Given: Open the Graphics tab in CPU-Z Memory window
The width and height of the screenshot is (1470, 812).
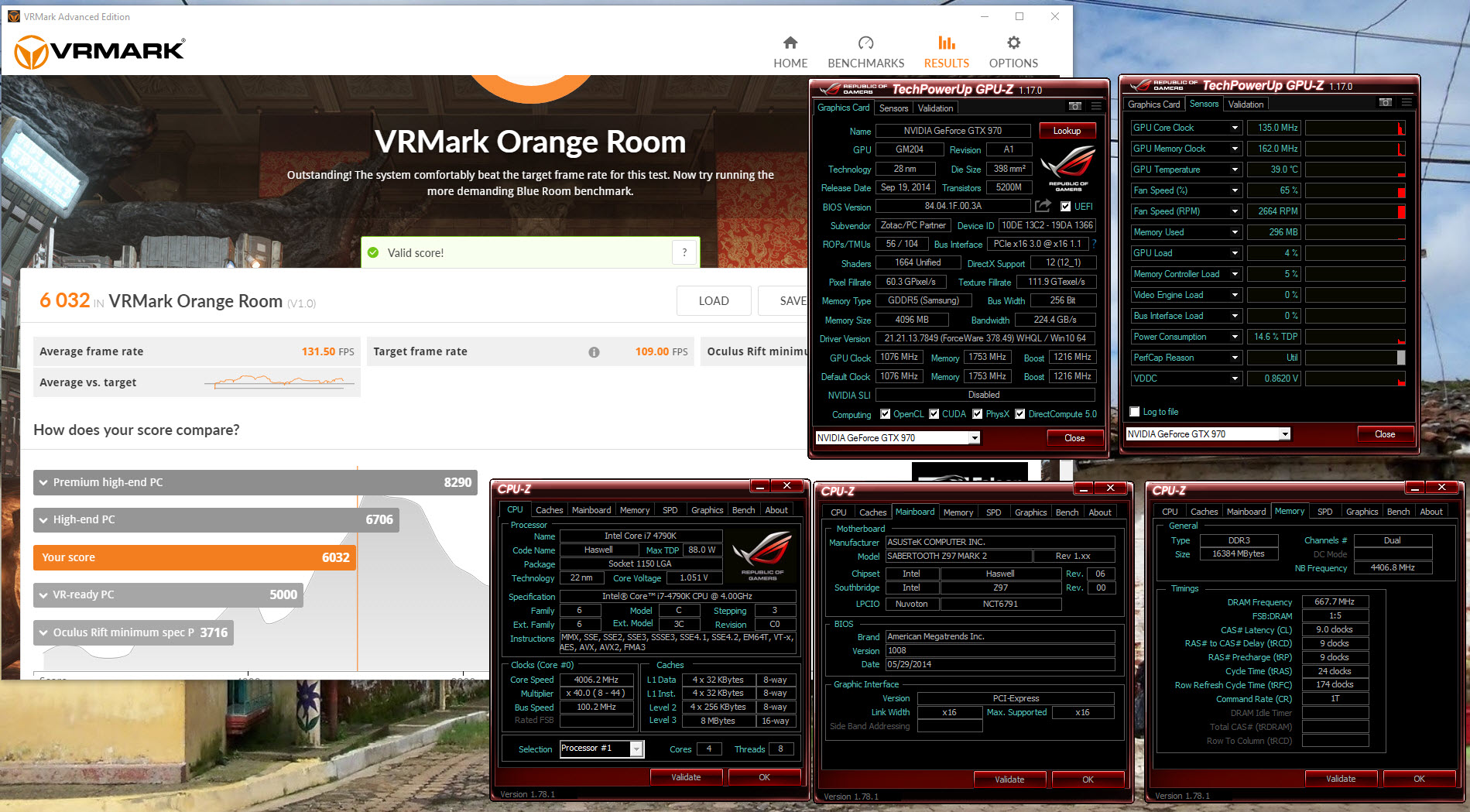Looking at the screenshot, I should point(1362,512).
